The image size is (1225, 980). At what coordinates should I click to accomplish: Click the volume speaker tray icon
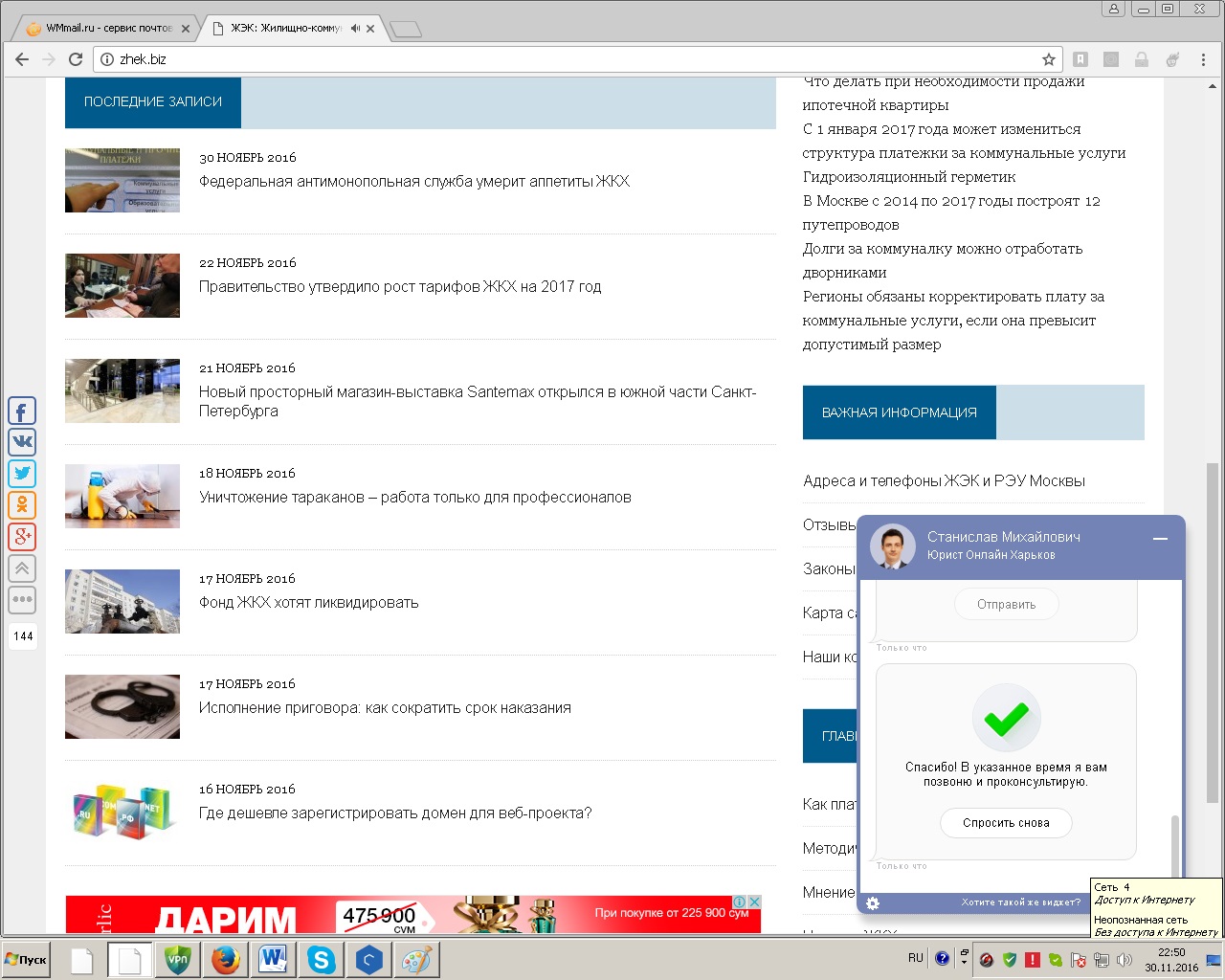pyautogui.click(x=1125, y=960)
